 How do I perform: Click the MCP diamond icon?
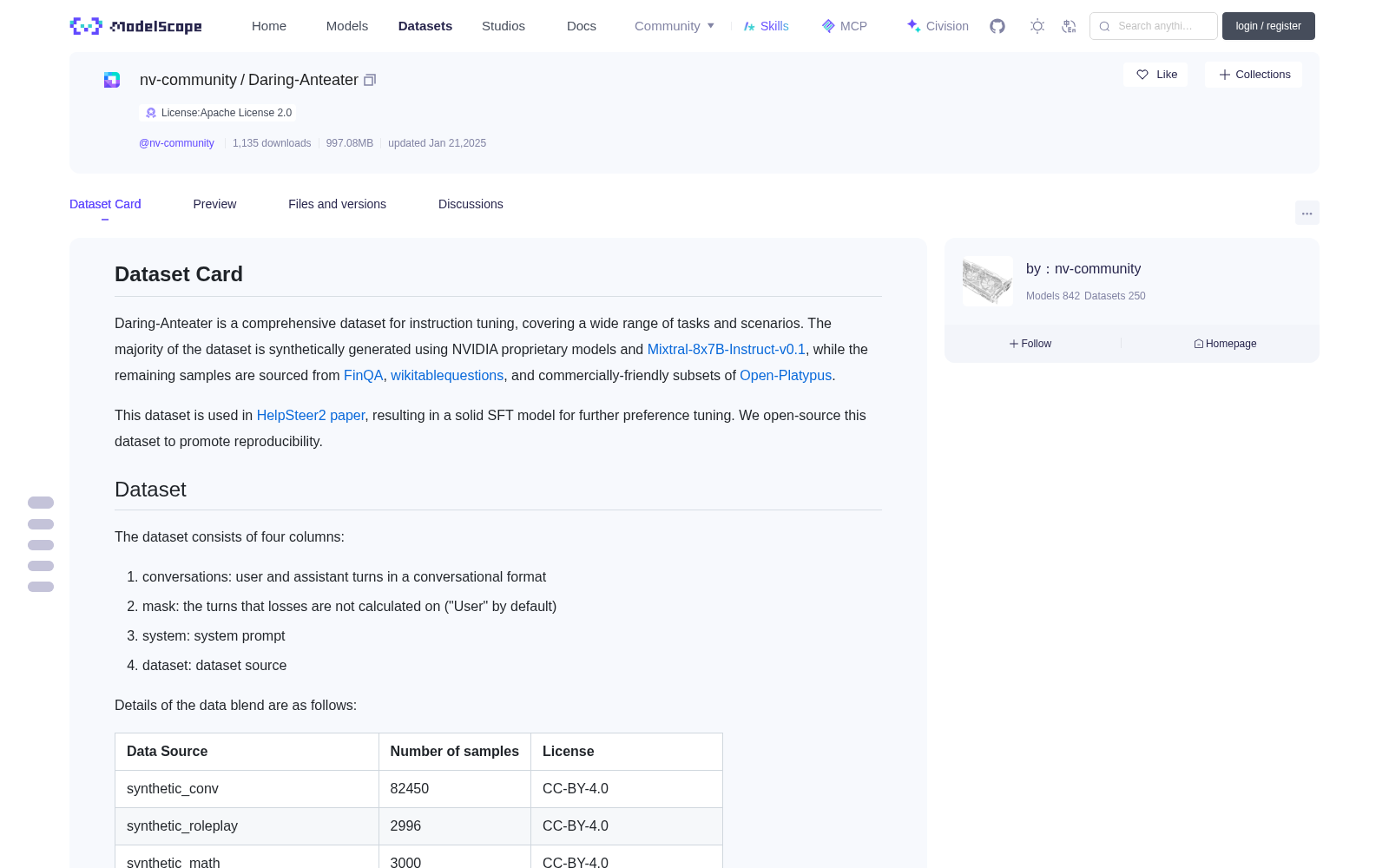[x=828, y=26]
